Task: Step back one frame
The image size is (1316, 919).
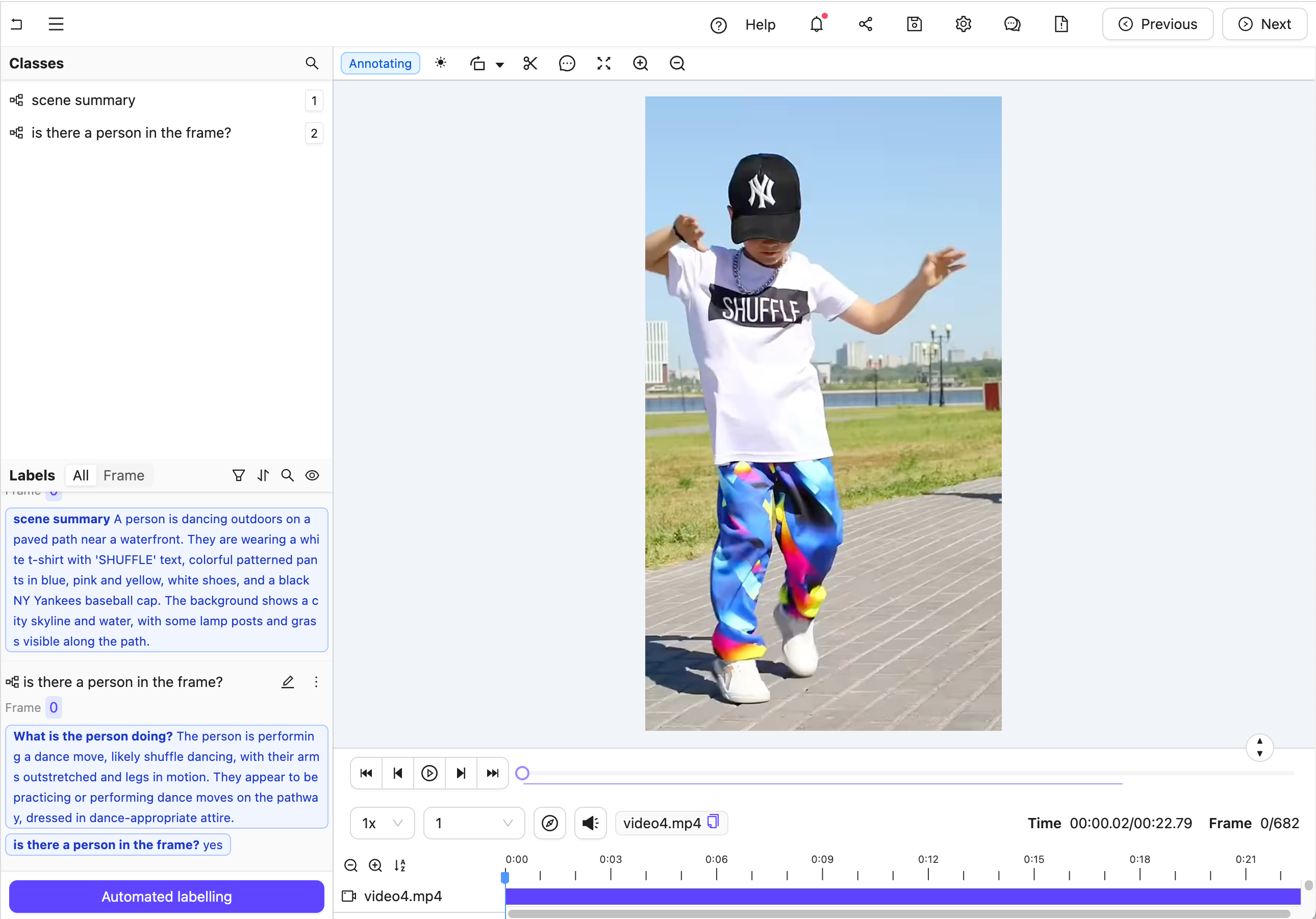Action: click(x=397, y=773)
